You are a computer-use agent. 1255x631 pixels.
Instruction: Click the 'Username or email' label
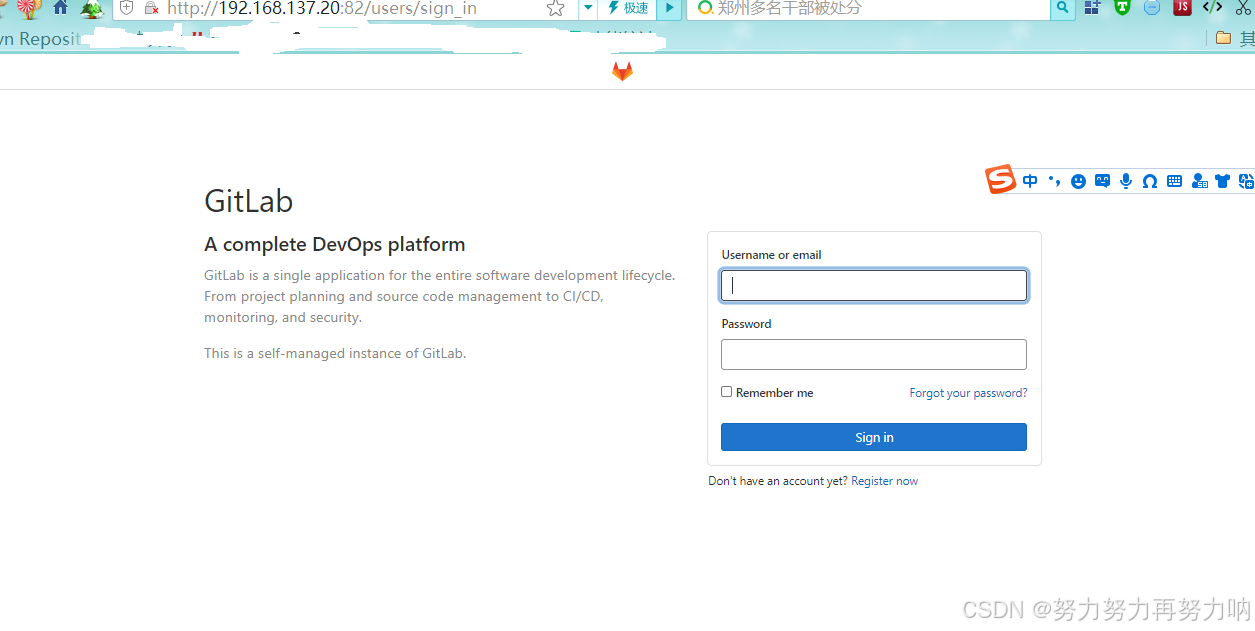click(771, 255)
